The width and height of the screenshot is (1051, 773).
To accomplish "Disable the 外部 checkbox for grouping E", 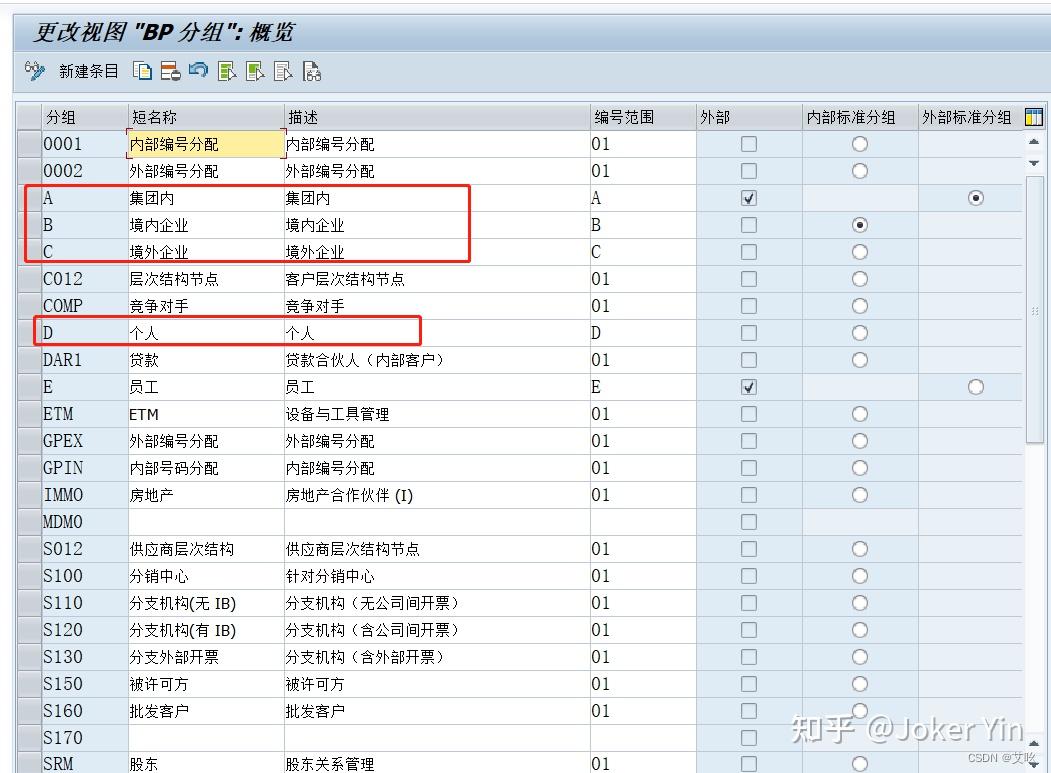I will (x=748, y=387).
